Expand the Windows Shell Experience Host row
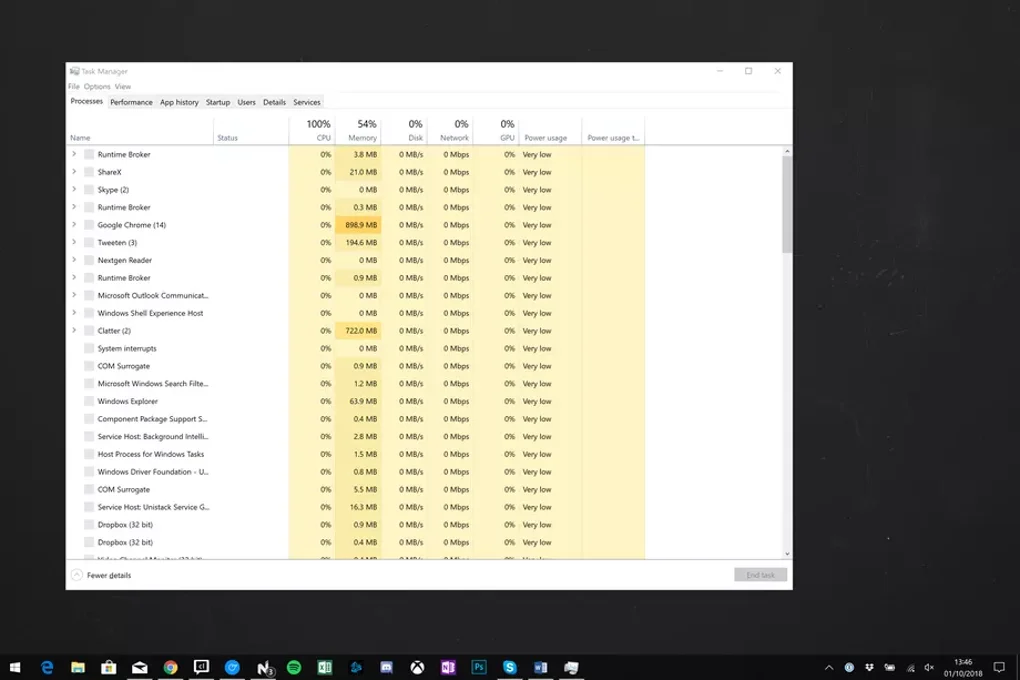 point(74,313)
